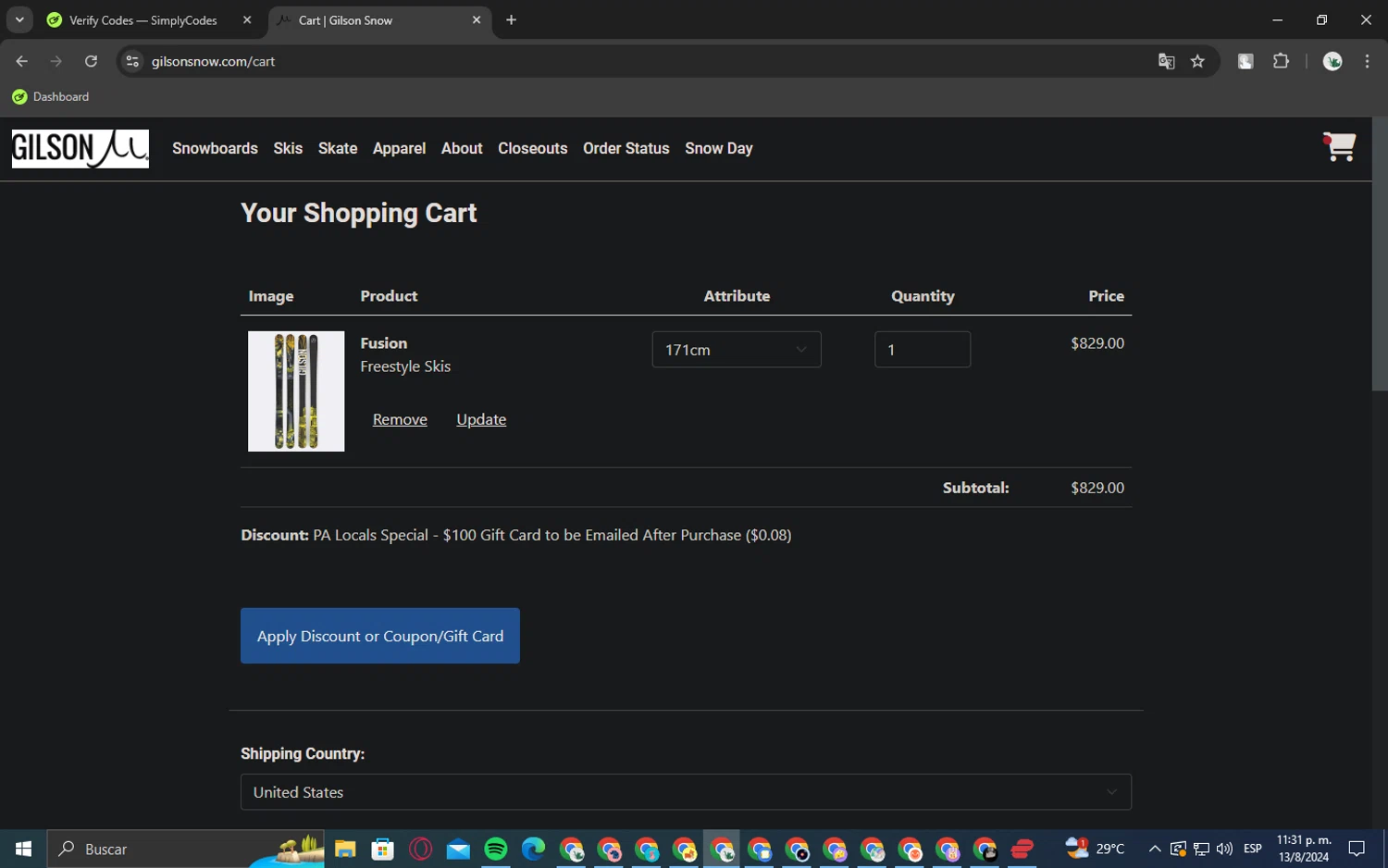
Task: Open the Skis menu
Action: tap(288, 148)
